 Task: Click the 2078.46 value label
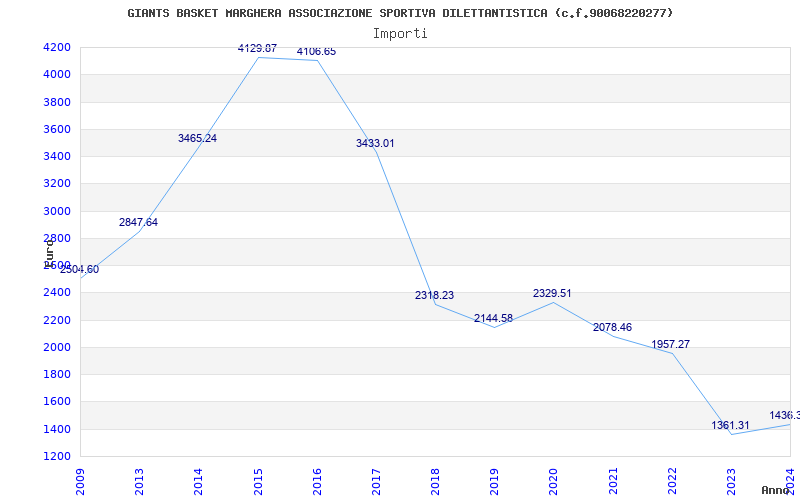tap(612, 328)
